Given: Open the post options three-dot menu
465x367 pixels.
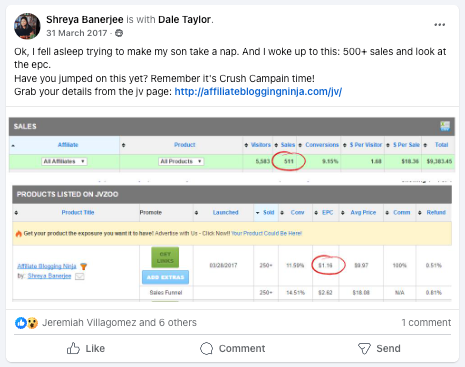Looking at the screenshot, I should coord(439,25).
